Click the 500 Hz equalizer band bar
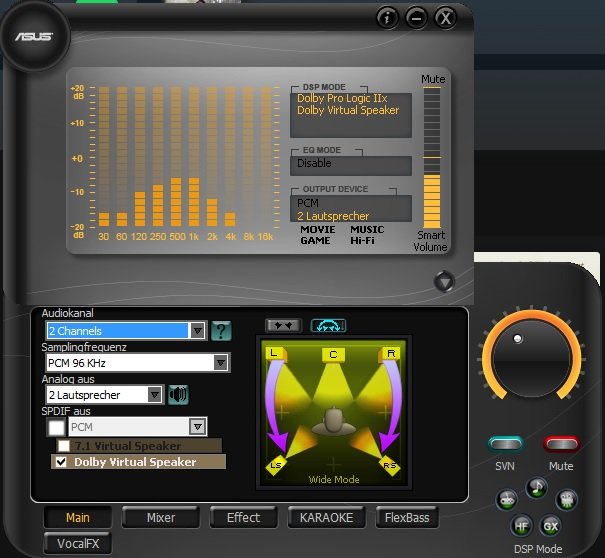This screenshot has width=605, height=558. pos(176,156)
